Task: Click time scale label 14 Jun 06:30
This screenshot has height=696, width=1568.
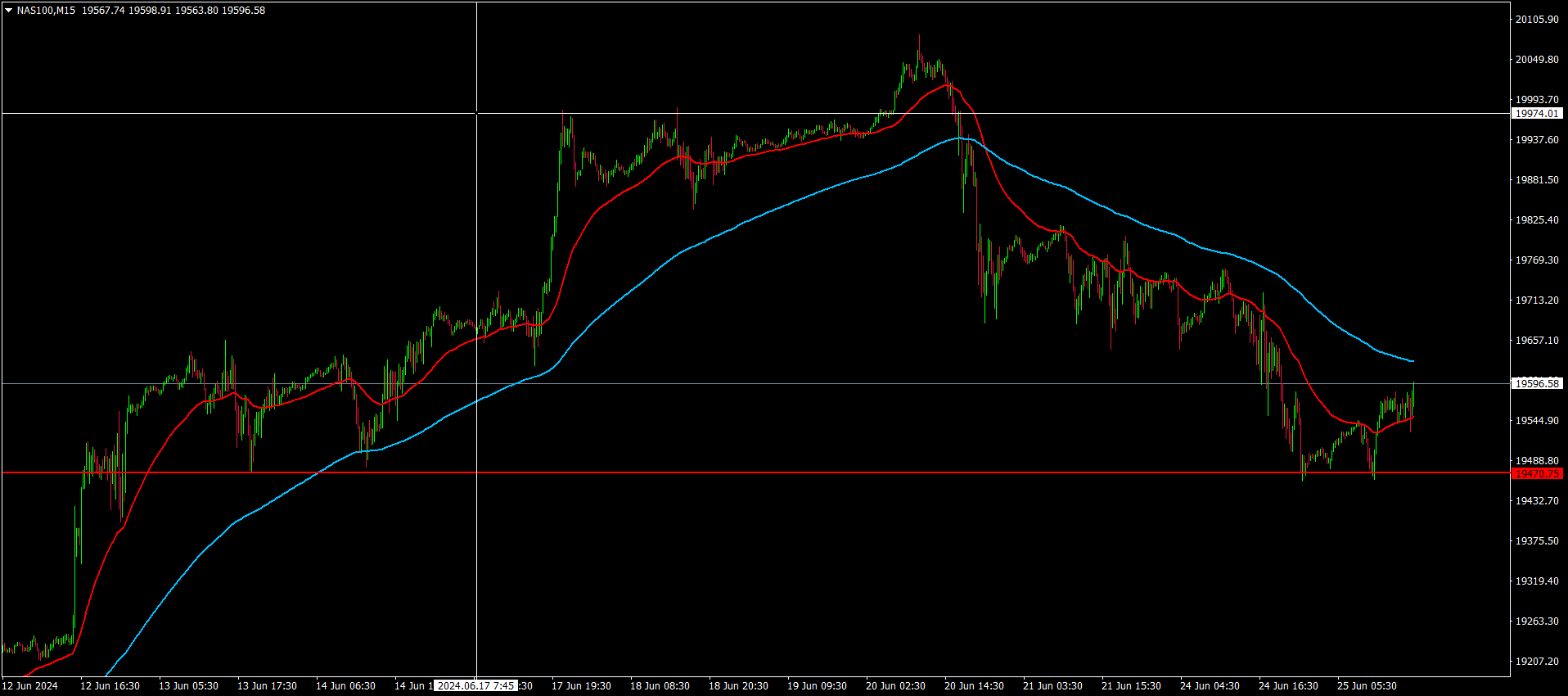Action: 346,686
